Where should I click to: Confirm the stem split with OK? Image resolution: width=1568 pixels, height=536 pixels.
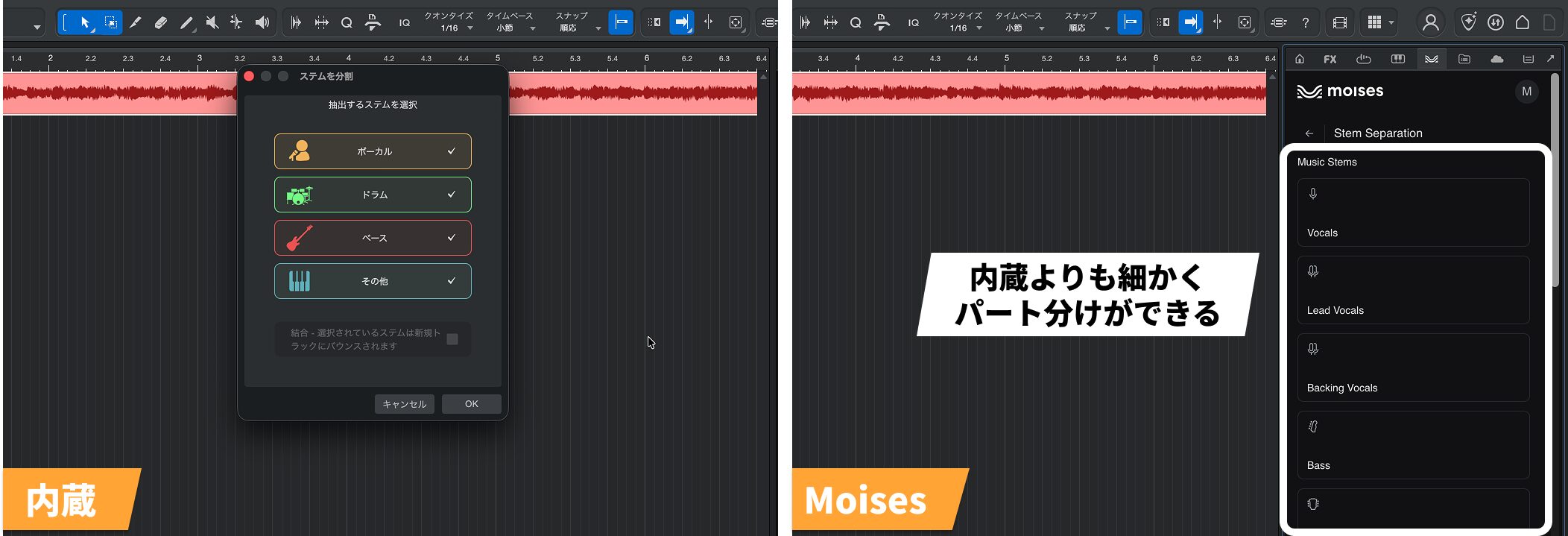(x=471, y=404)
